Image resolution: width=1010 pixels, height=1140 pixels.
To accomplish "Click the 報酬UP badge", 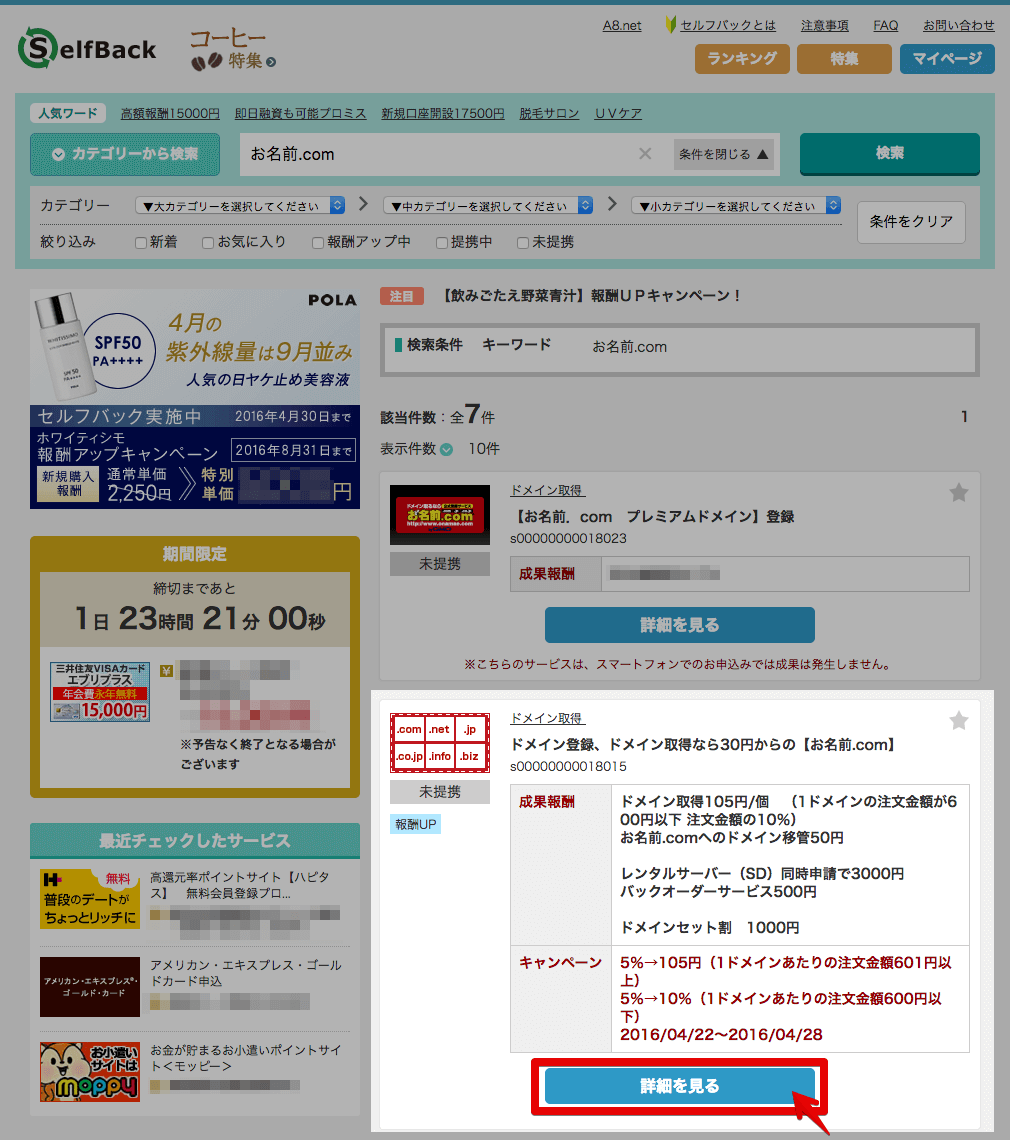I will [415, 824].
